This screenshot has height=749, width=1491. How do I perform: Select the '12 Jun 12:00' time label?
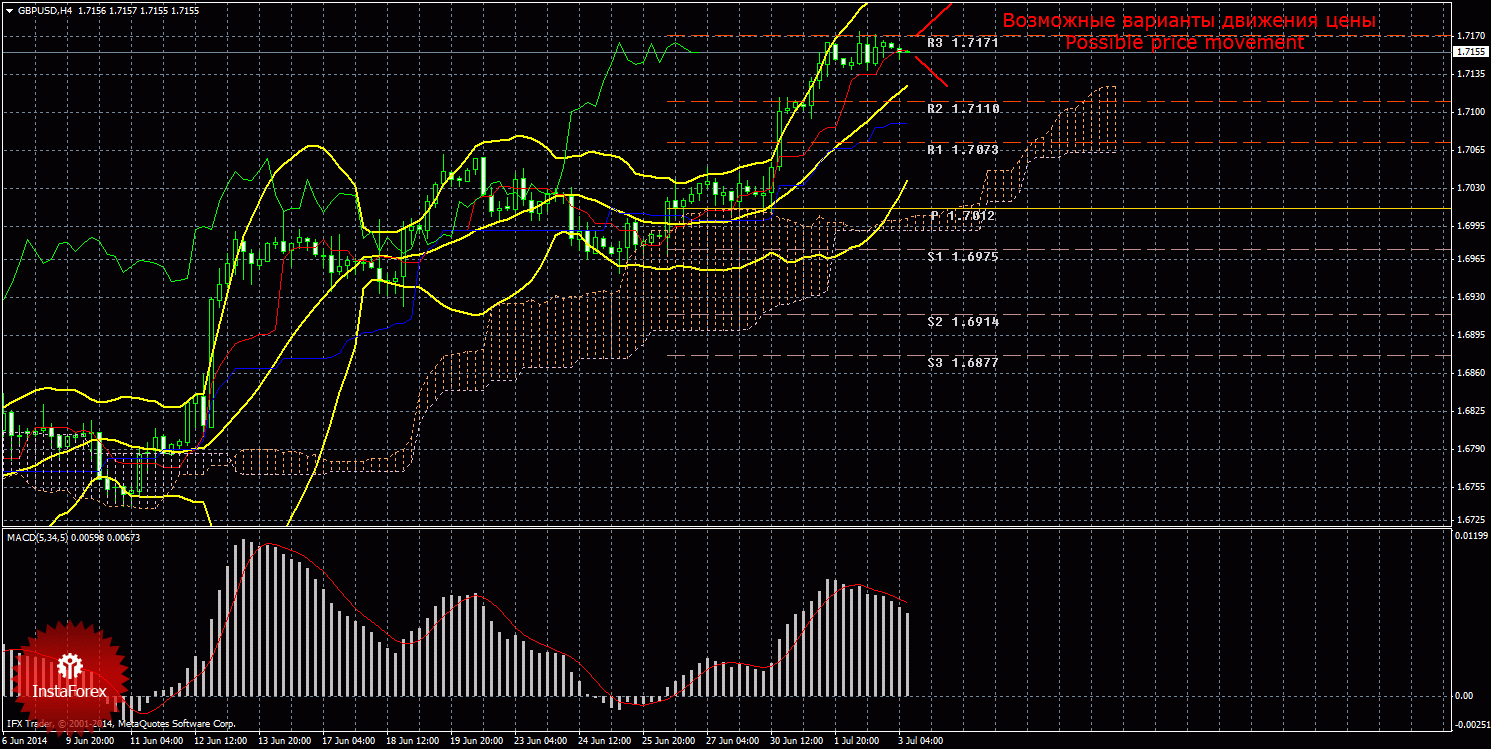[220, 741]
